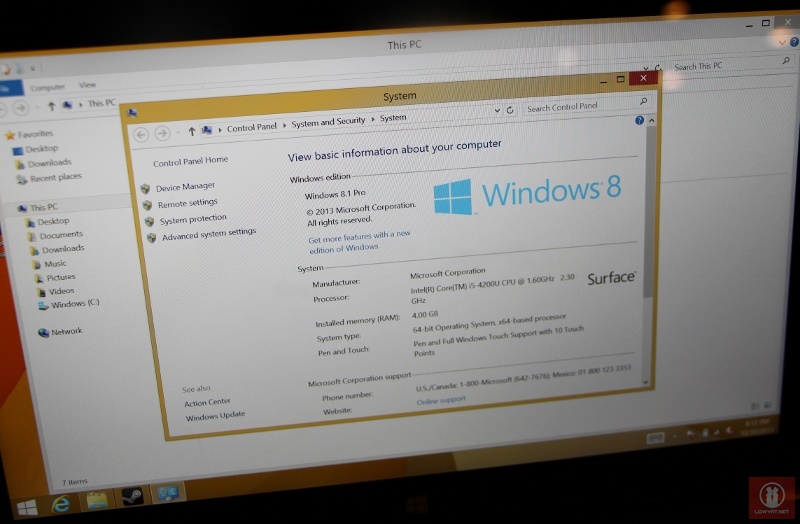Click scroll down arrow in System window

pos(645,382)
